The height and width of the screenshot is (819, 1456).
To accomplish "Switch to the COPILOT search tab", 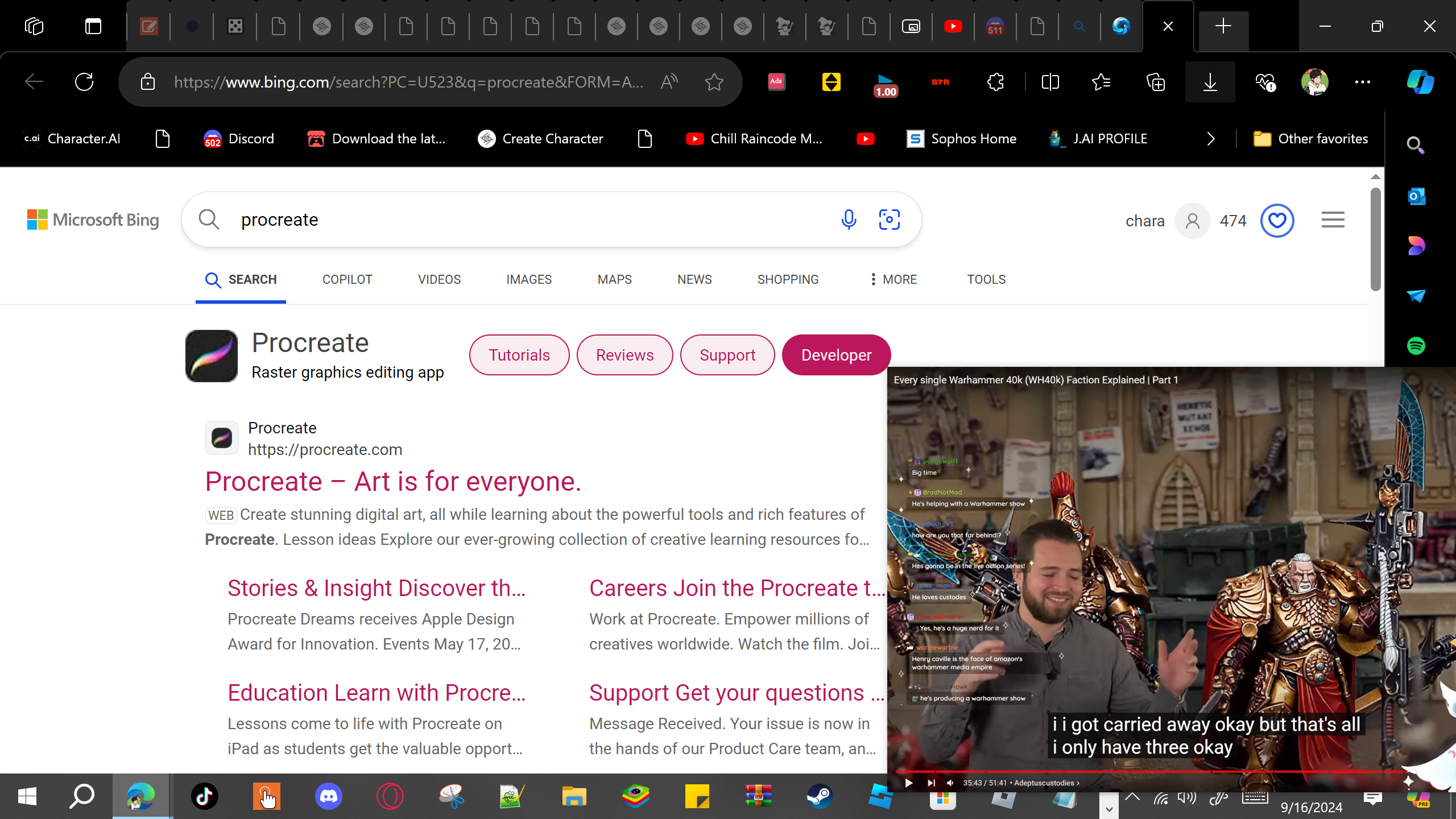I will pyautogui.click(x=348, y=280).
